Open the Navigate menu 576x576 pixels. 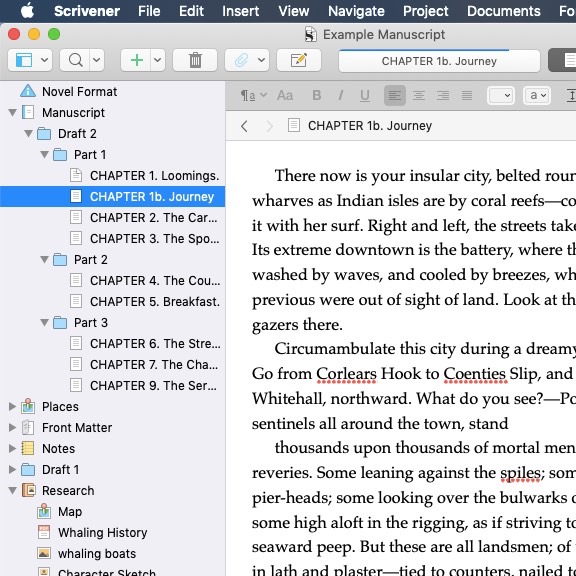point(356,11)
